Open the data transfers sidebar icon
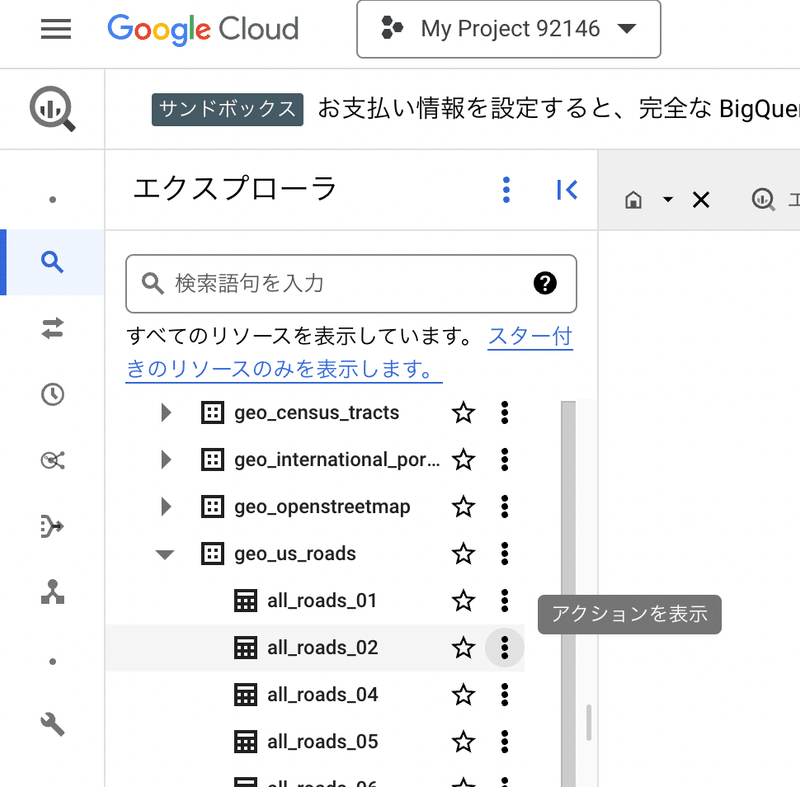This screenshot has height=787, width=800. point(52,328)
